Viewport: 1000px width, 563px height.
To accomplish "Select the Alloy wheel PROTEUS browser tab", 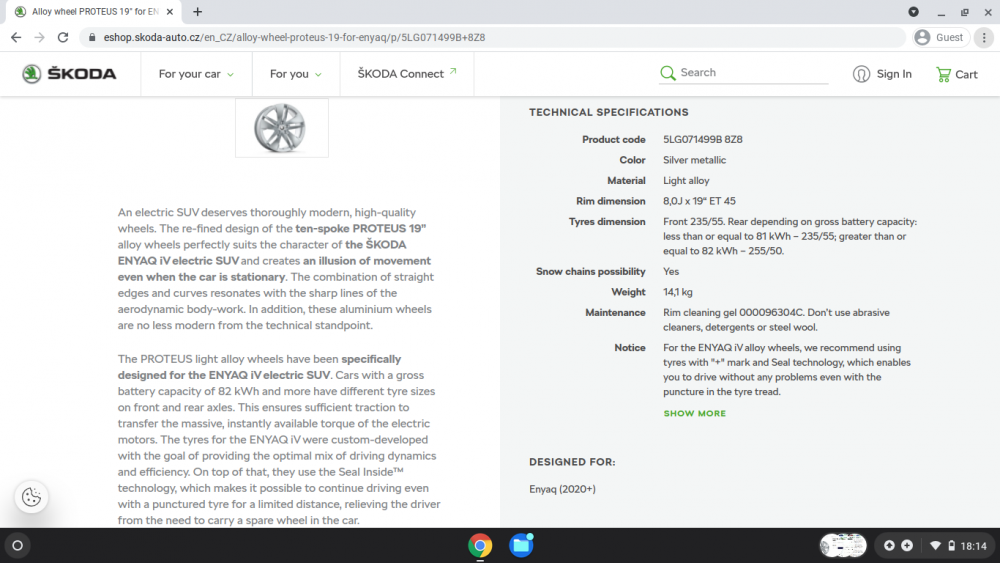I will coord(94,12).
